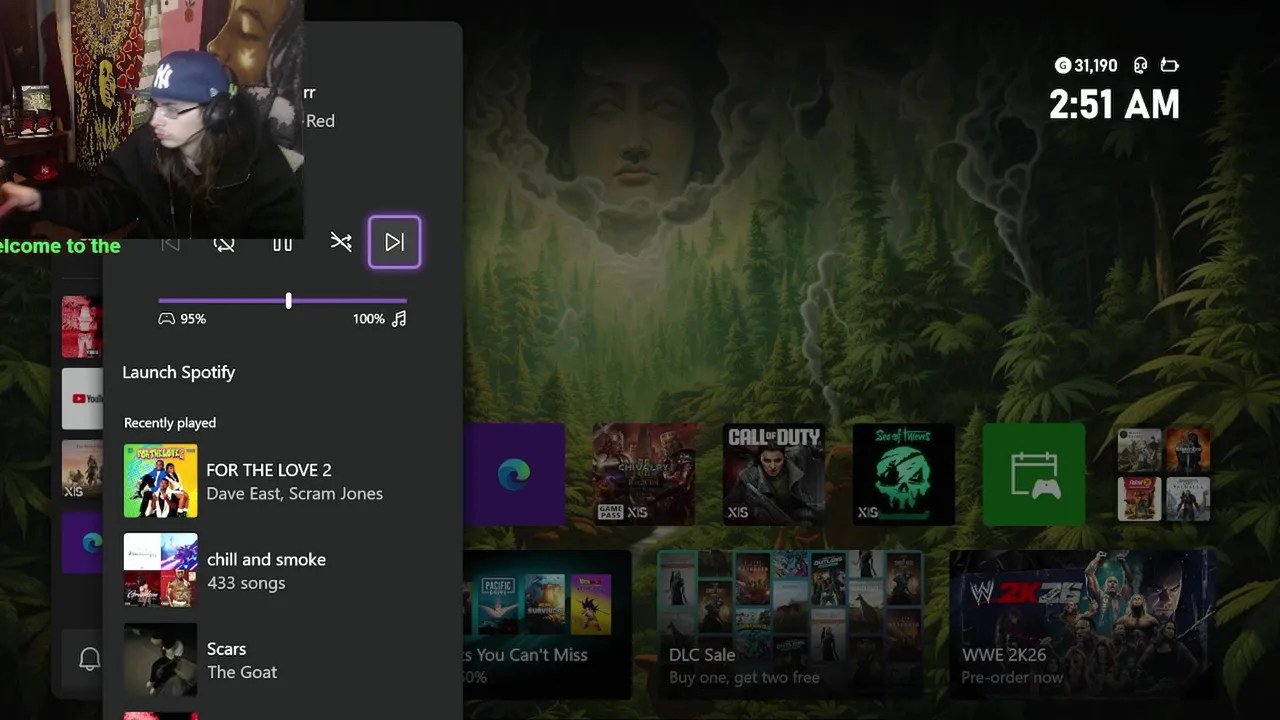Open headset audio status icon
The image size is (1280, 720).
1140,66
